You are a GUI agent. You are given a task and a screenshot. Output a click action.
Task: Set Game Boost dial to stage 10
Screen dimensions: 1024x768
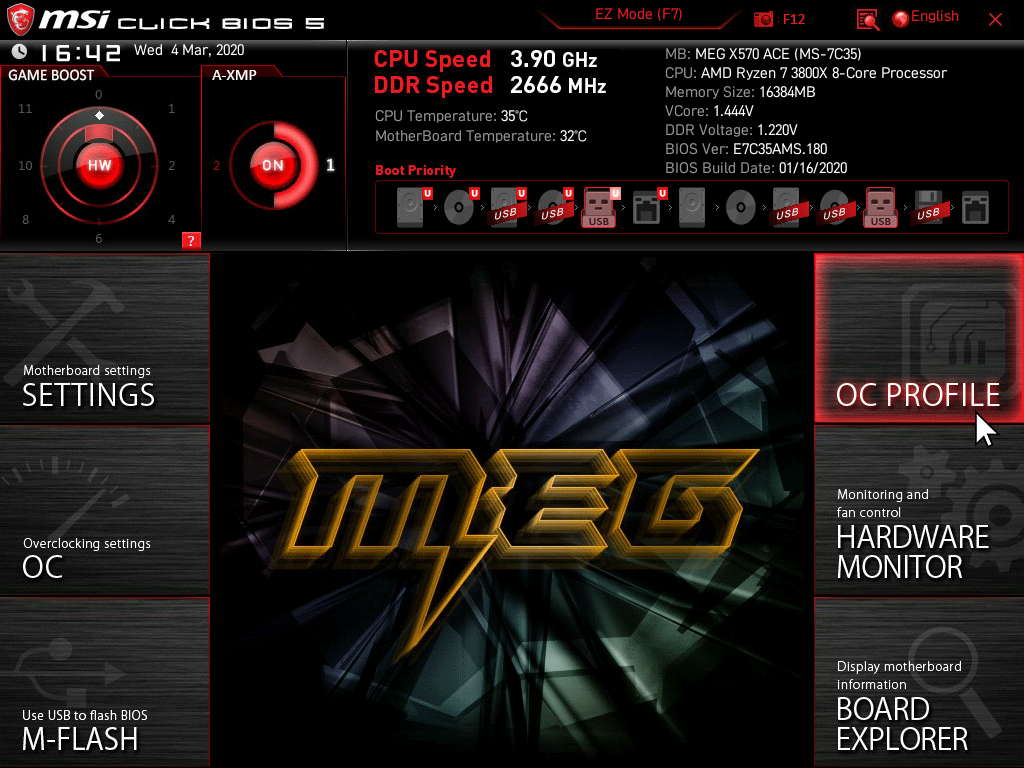click(25, 166)
